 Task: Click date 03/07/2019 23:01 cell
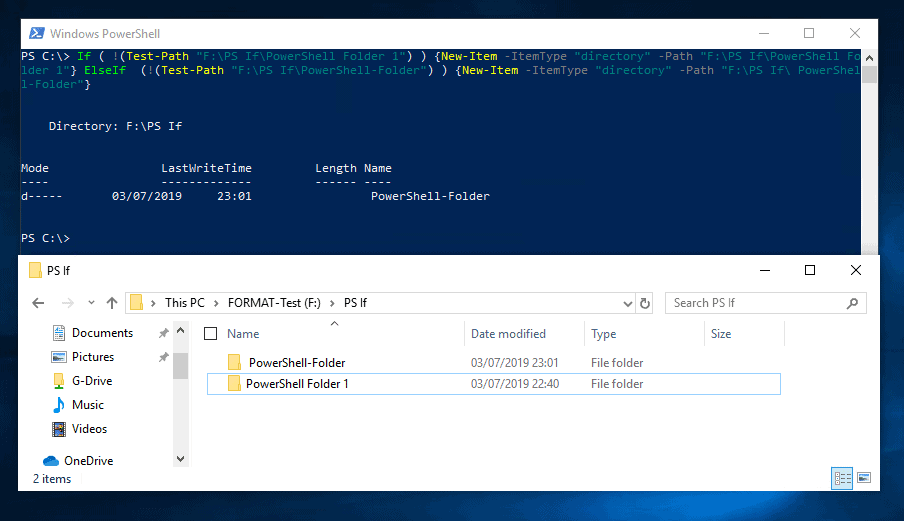(514, 363)
